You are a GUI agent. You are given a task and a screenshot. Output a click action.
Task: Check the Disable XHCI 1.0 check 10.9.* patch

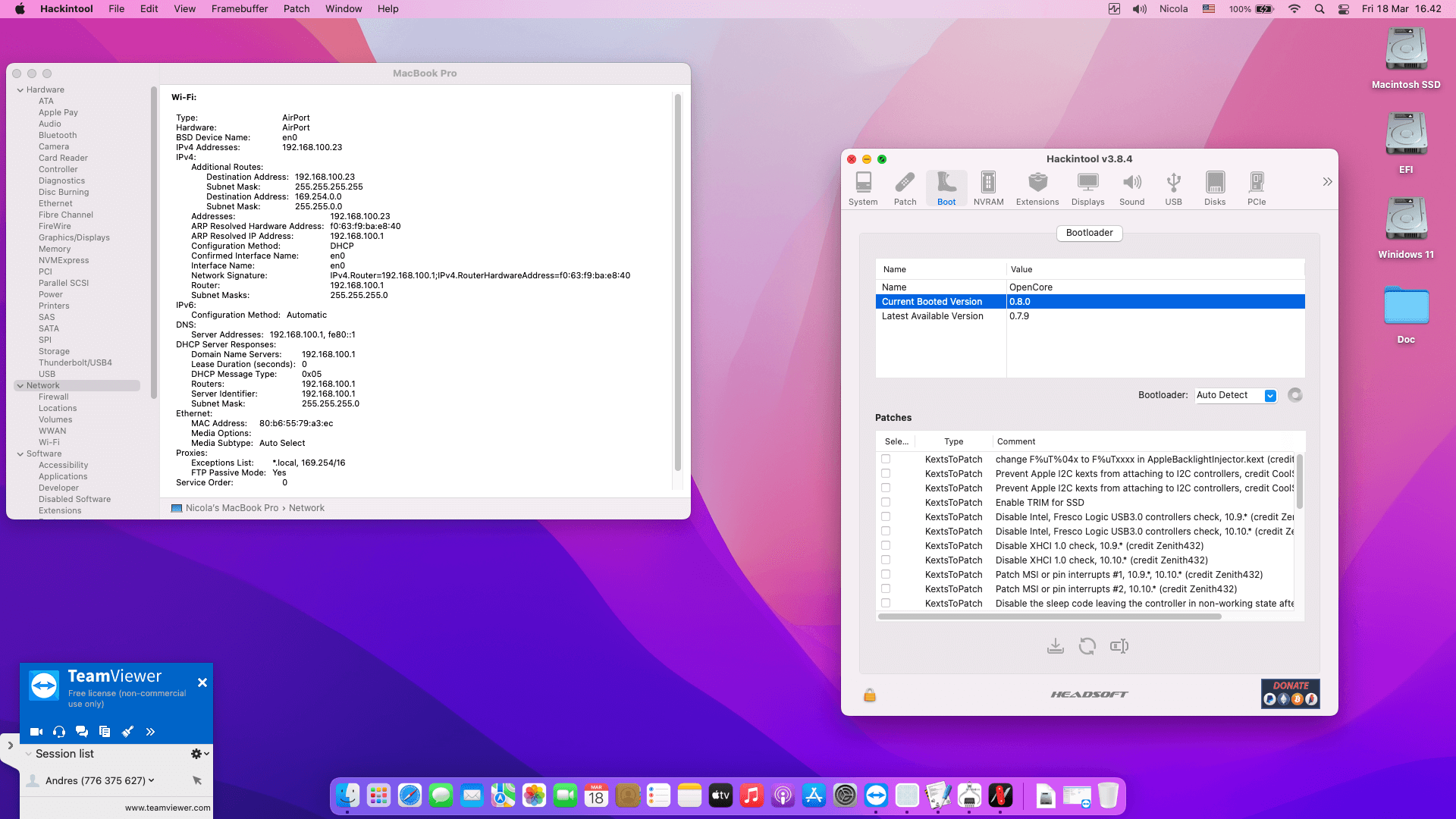coord(885,546)
